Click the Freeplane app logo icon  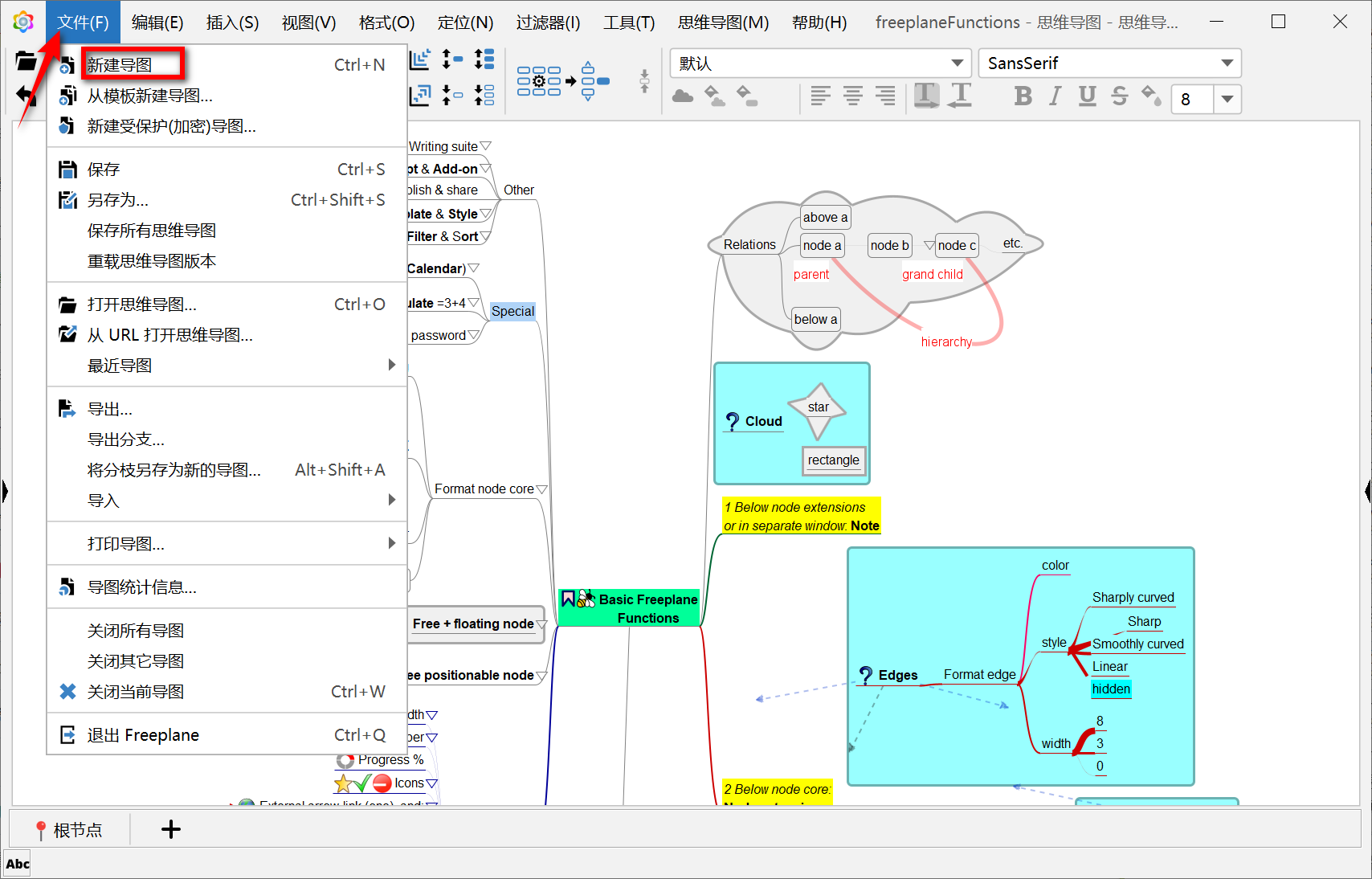point(23,22)
